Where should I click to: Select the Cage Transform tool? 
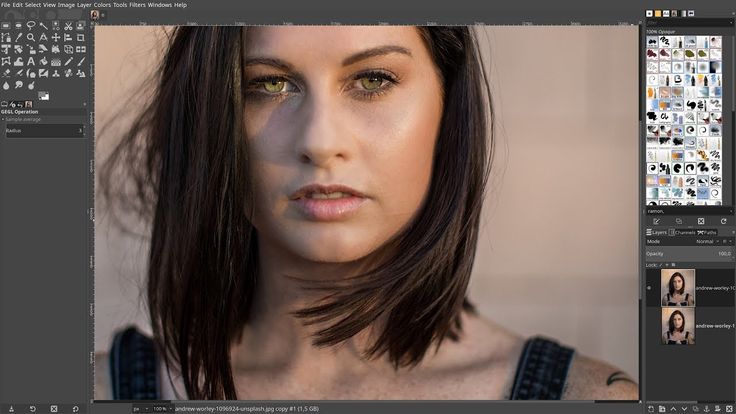tap(6, 61)
